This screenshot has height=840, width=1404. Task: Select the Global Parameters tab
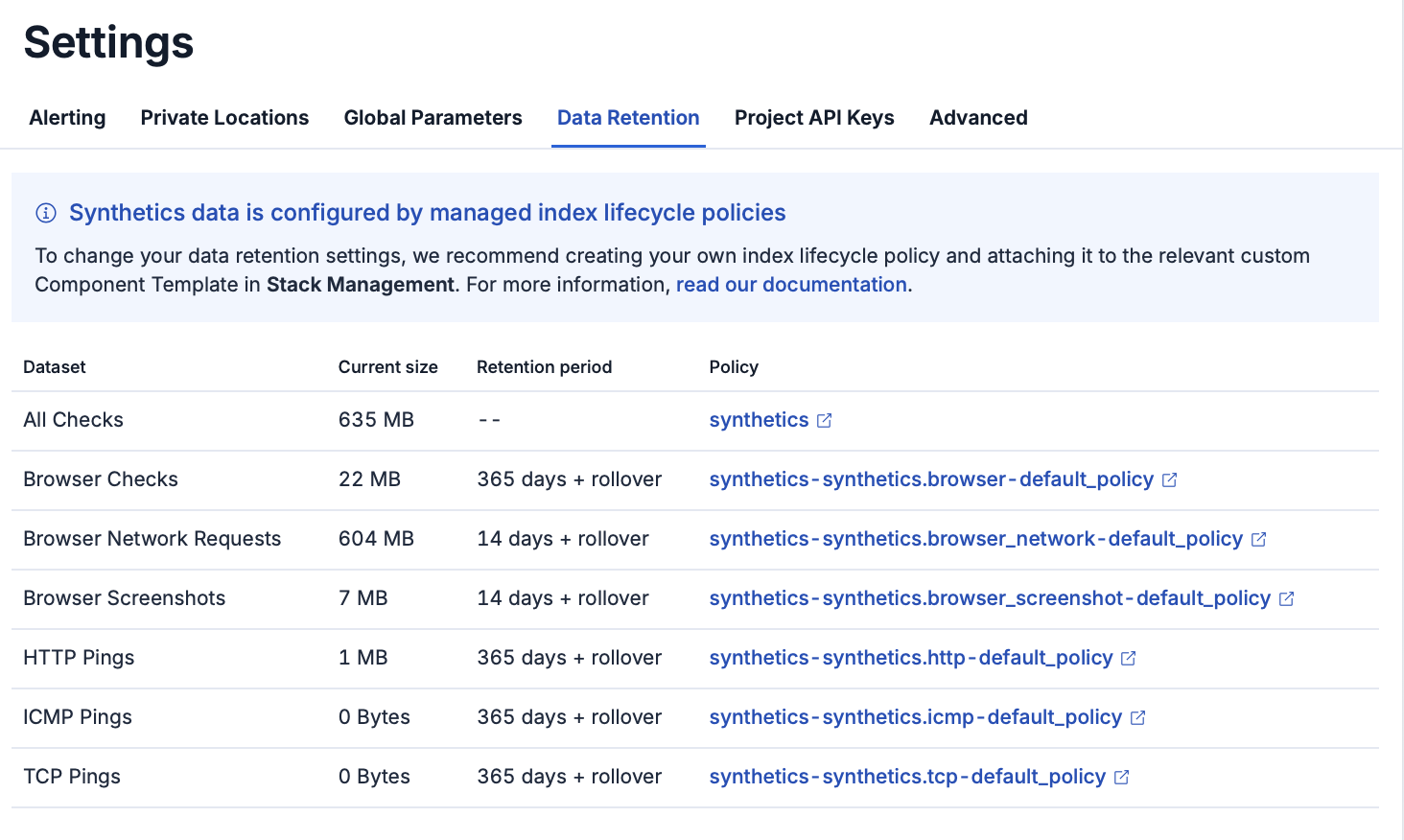coord(433,117)
